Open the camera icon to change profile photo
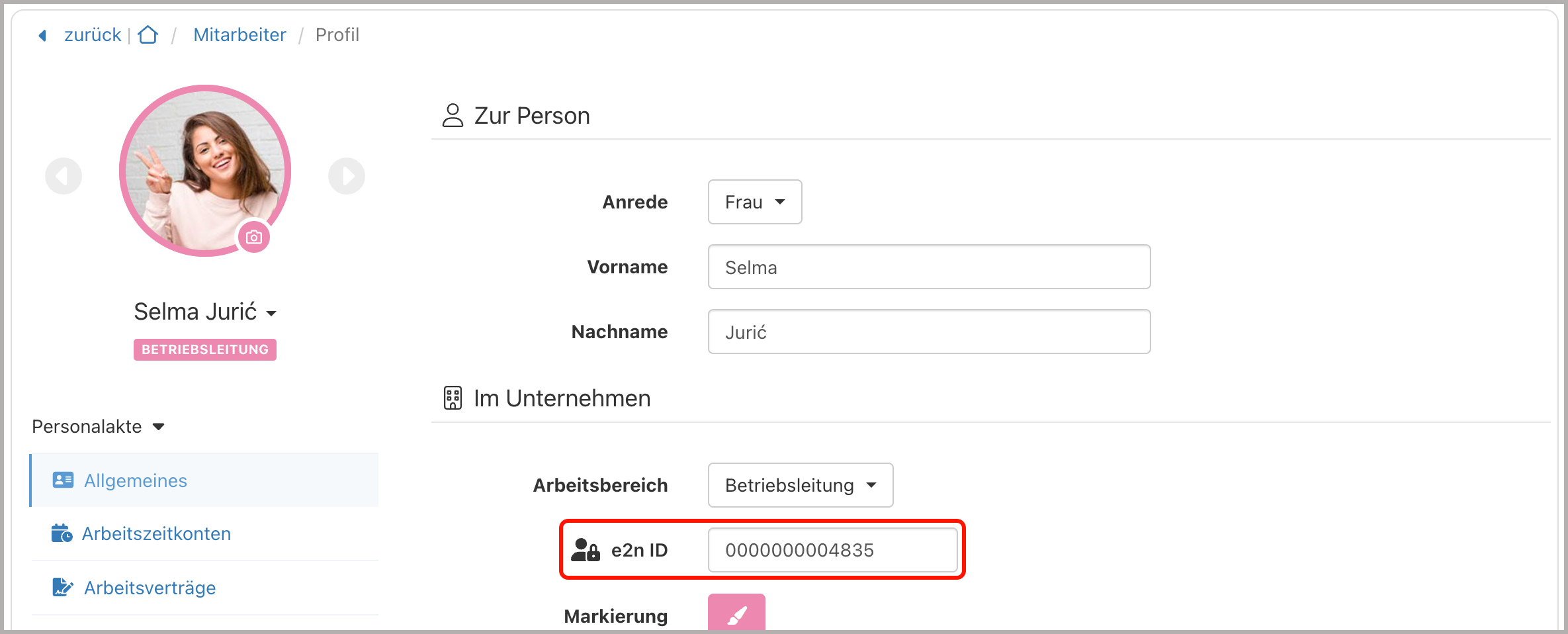Screen dimensions: 1568x634 click(254, 236)
